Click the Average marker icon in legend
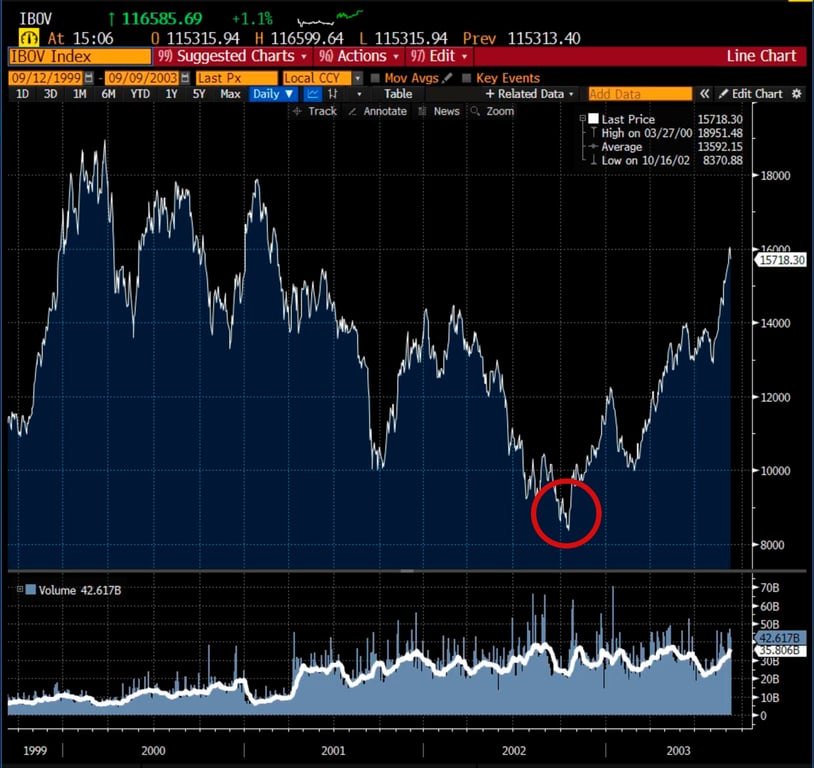 pyautogui.click(x=594, y=146)
